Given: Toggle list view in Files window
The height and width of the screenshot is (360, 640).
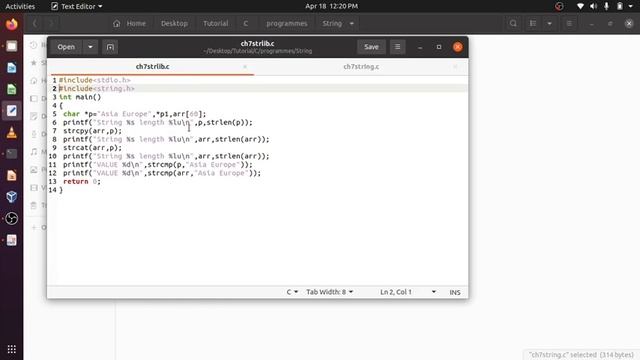Looking at the screenshot, I should (x=533, y=23).
